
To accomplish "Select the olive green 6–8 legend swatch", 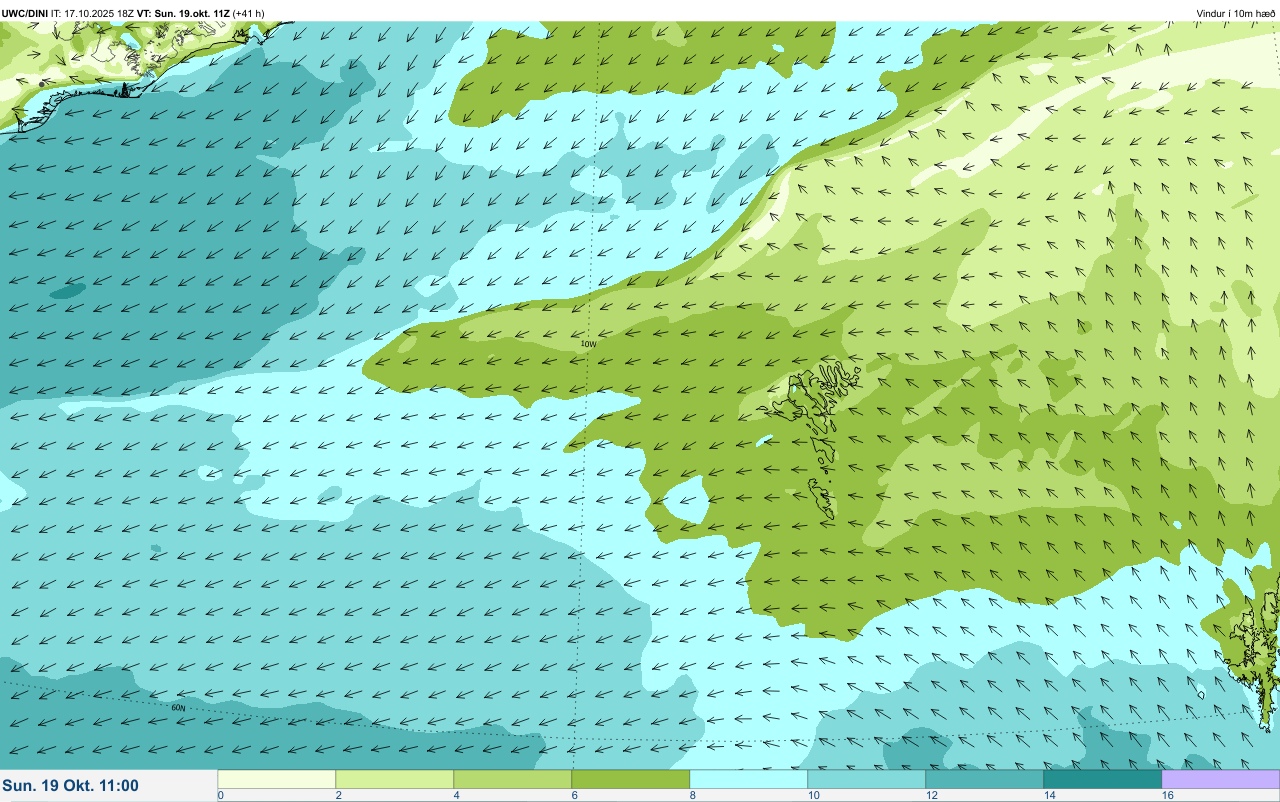I will click(630, 779).
